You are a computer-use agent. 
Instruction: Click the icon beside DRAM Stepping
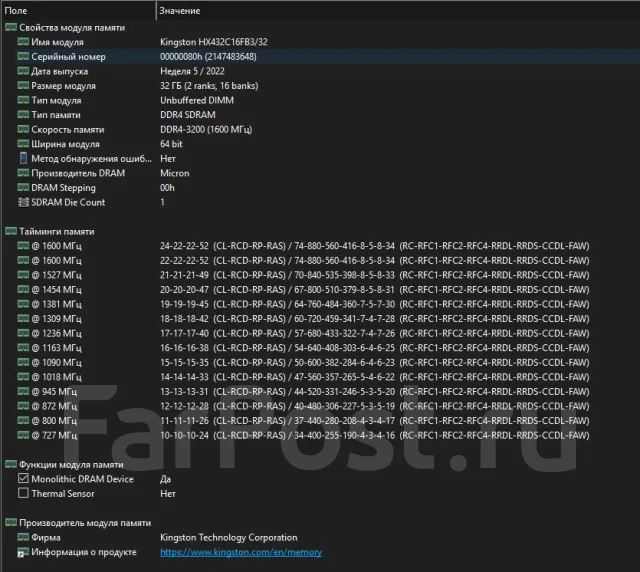pos(23,187)
